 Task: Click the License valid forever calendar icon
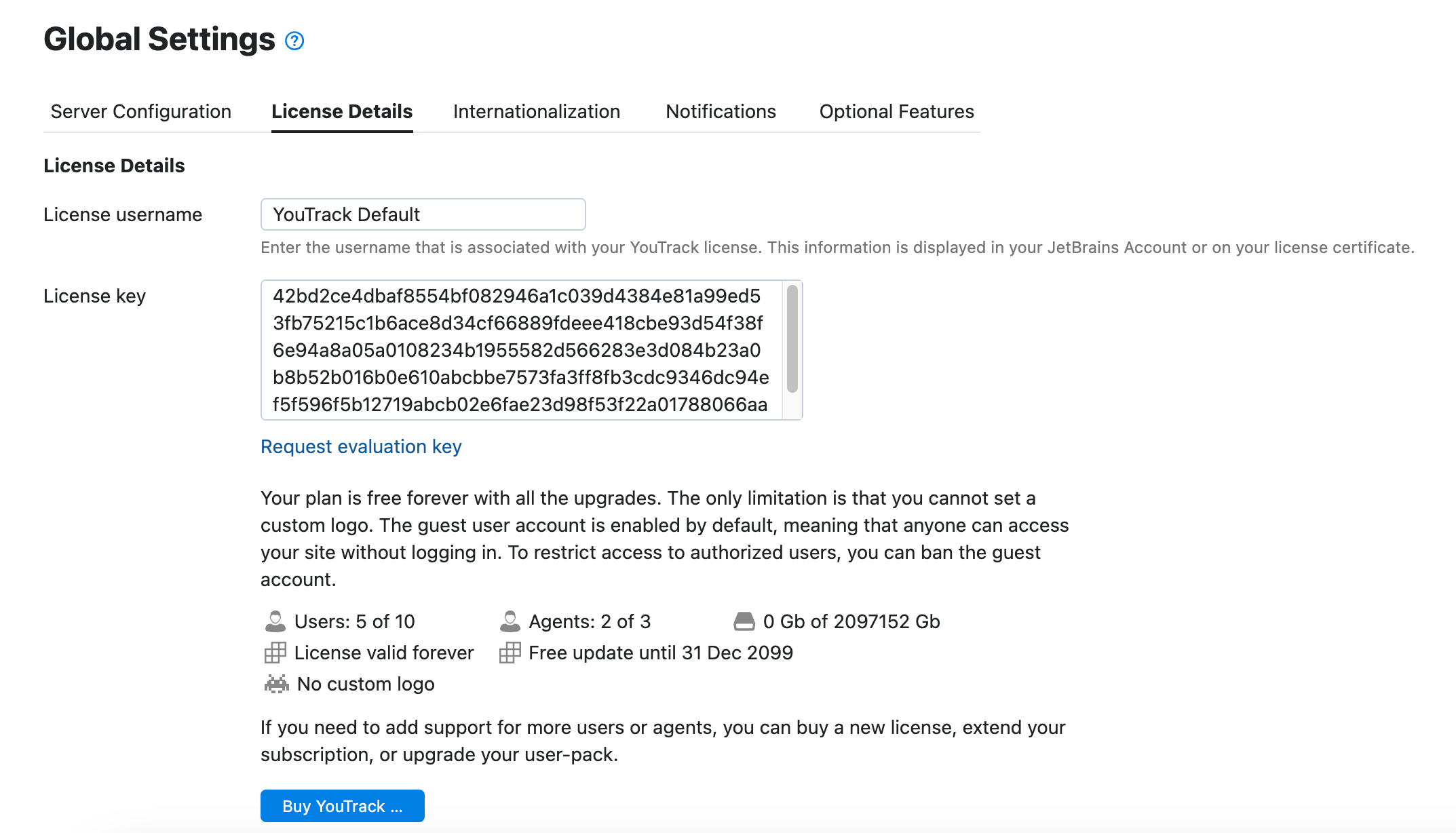(275, 652)
